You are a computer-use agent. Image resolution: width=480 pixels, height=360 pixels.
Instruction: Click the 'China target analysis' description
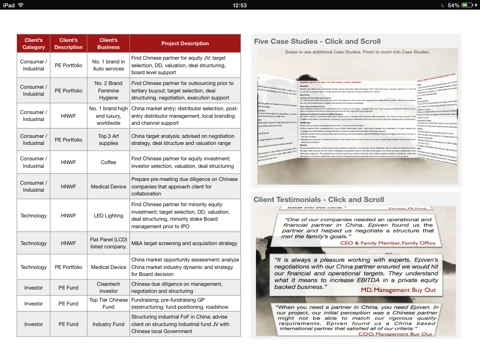(x=185, y=139)
